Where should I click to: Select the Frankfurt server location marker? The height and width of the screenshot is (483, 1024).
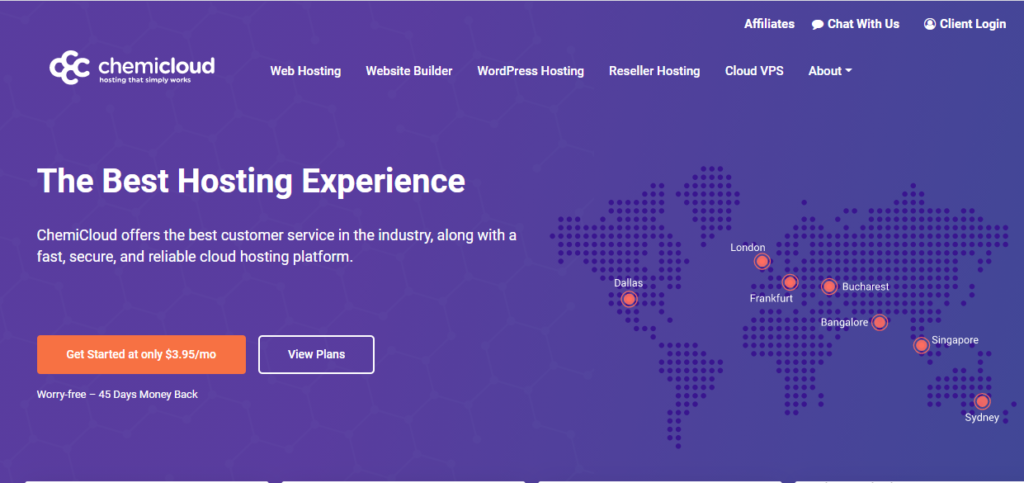click(790, 282)
